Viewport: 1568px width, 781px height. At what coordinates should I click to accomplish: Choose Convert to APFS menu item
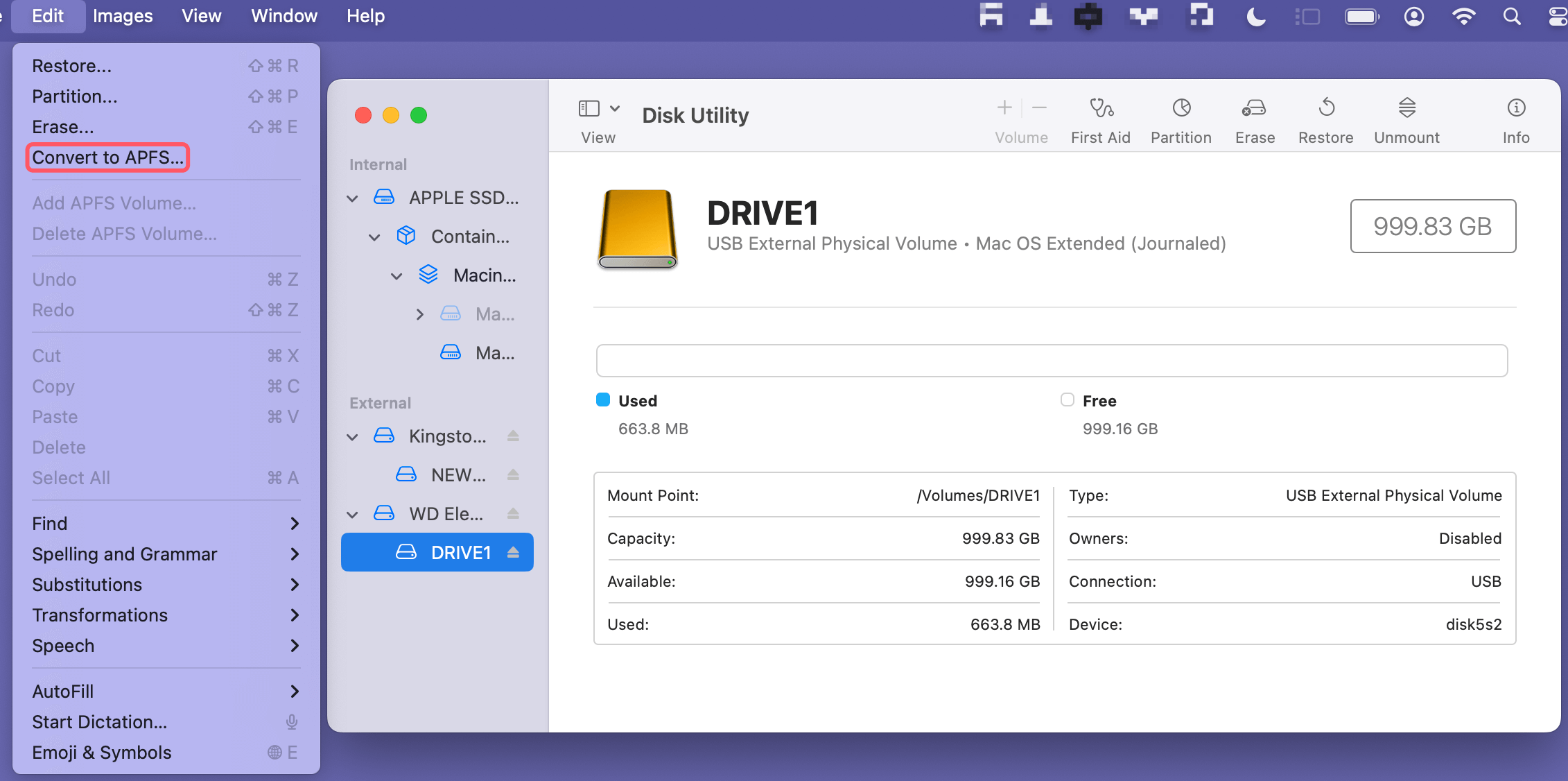tap(107, 157)
